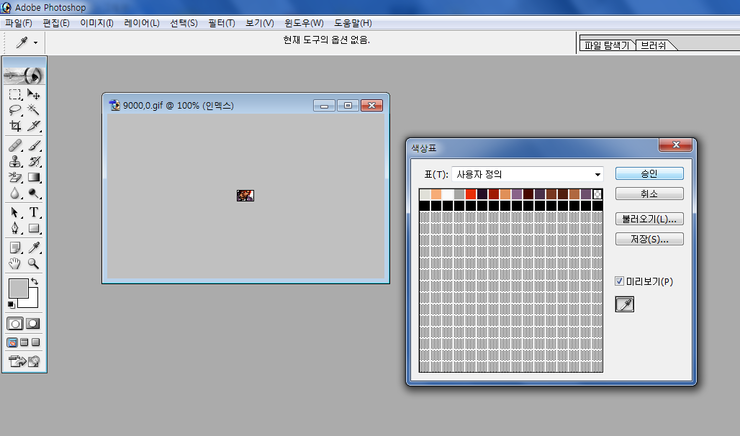Maximize the 9000,0.gif document window

click(x=348, y=106)
